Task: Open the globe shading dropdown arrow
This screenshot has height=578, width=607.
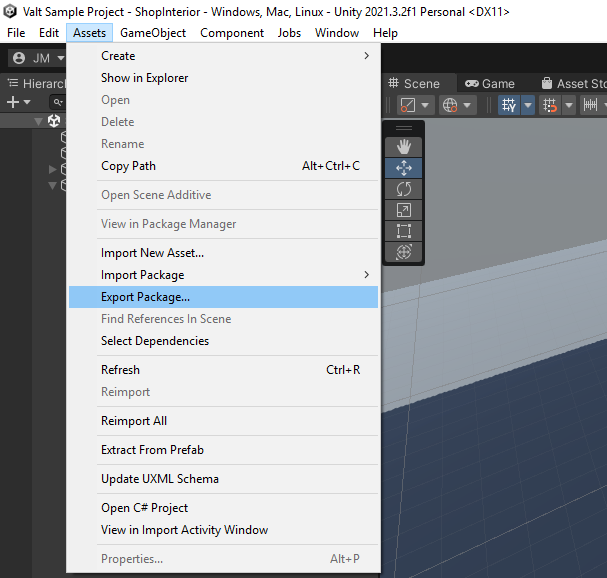Action: click(x=467, y=105)
